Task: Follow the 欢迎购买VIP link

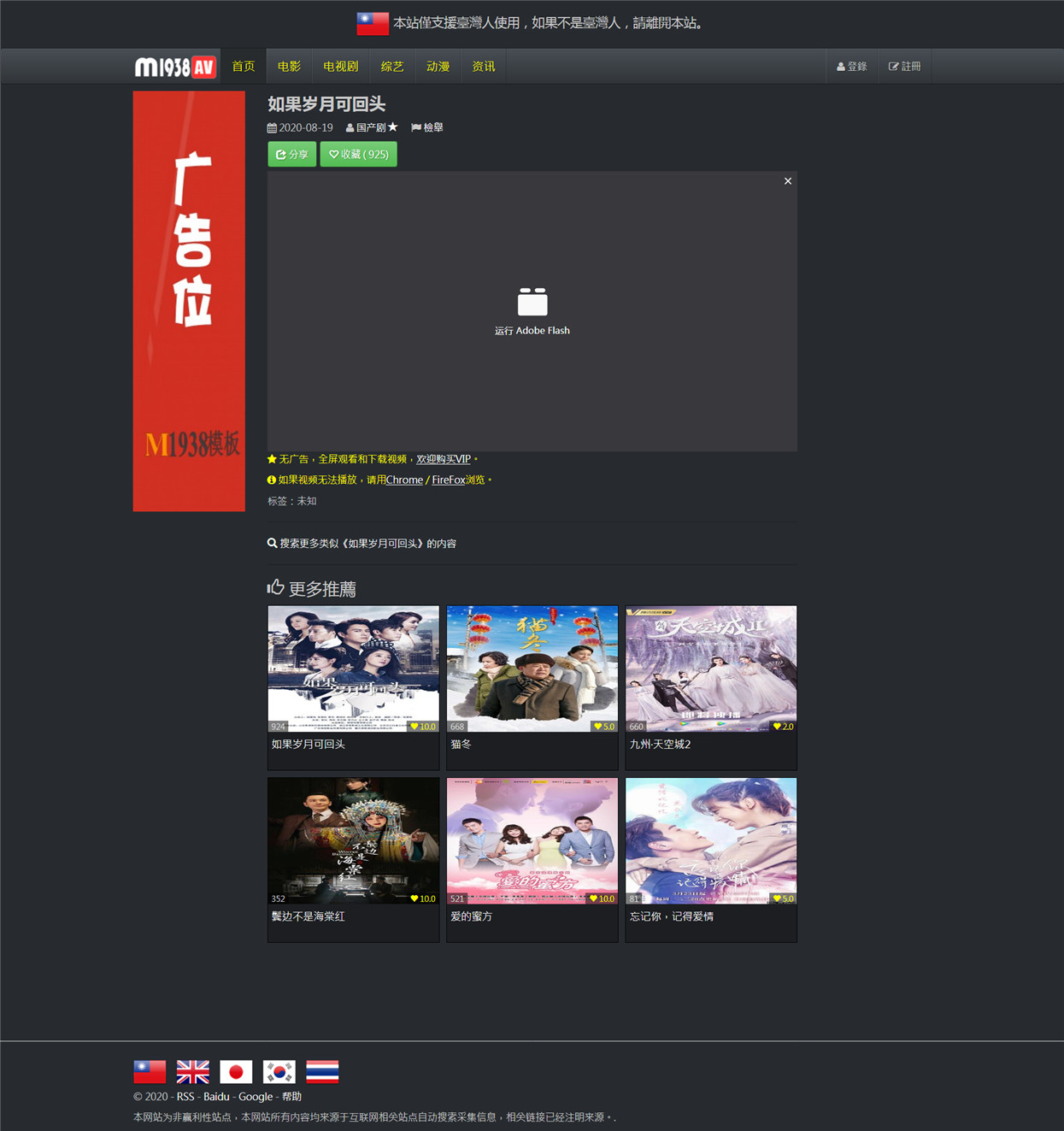Action: (x=444, y=459)
